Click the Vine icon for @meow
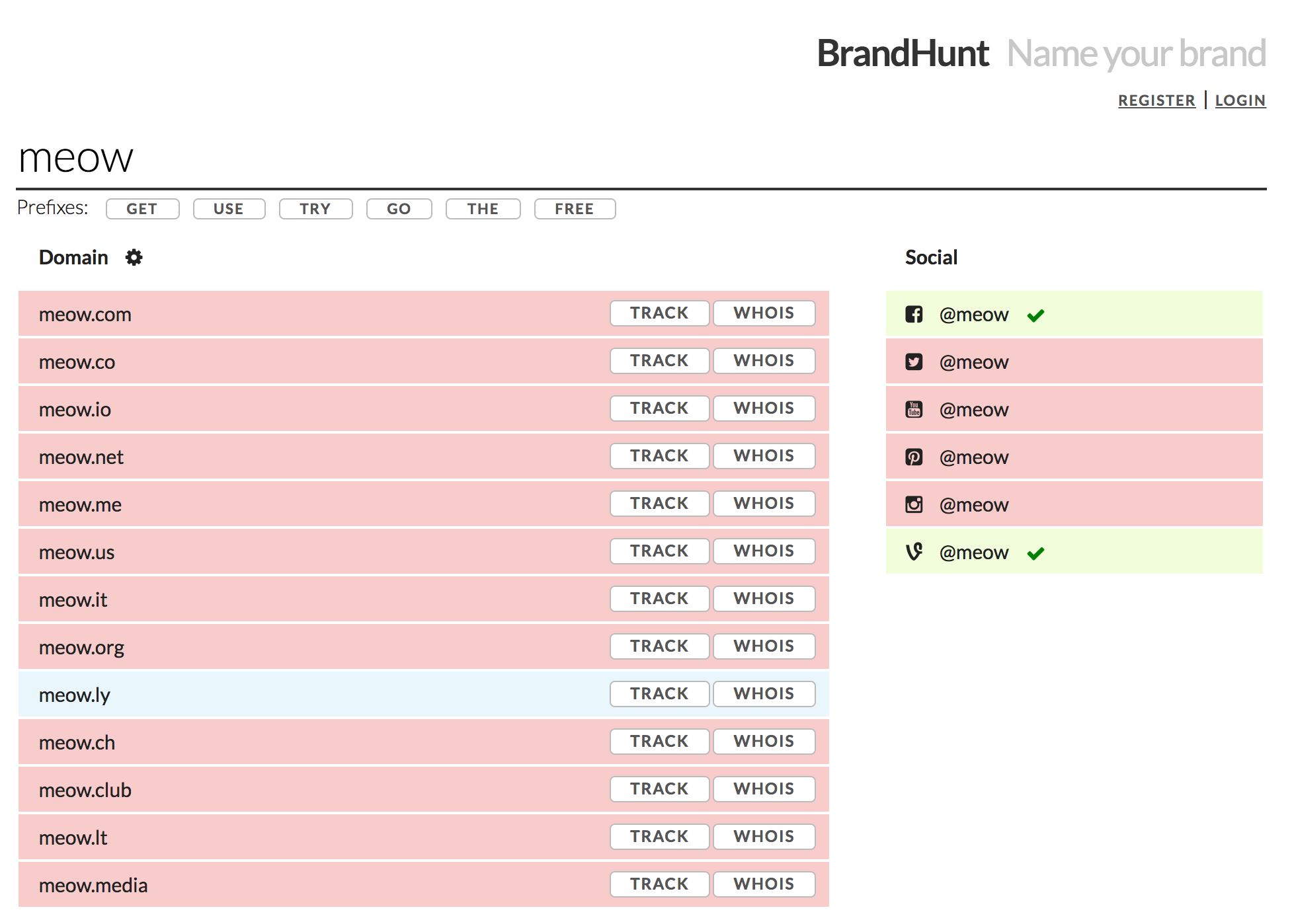 914,552
